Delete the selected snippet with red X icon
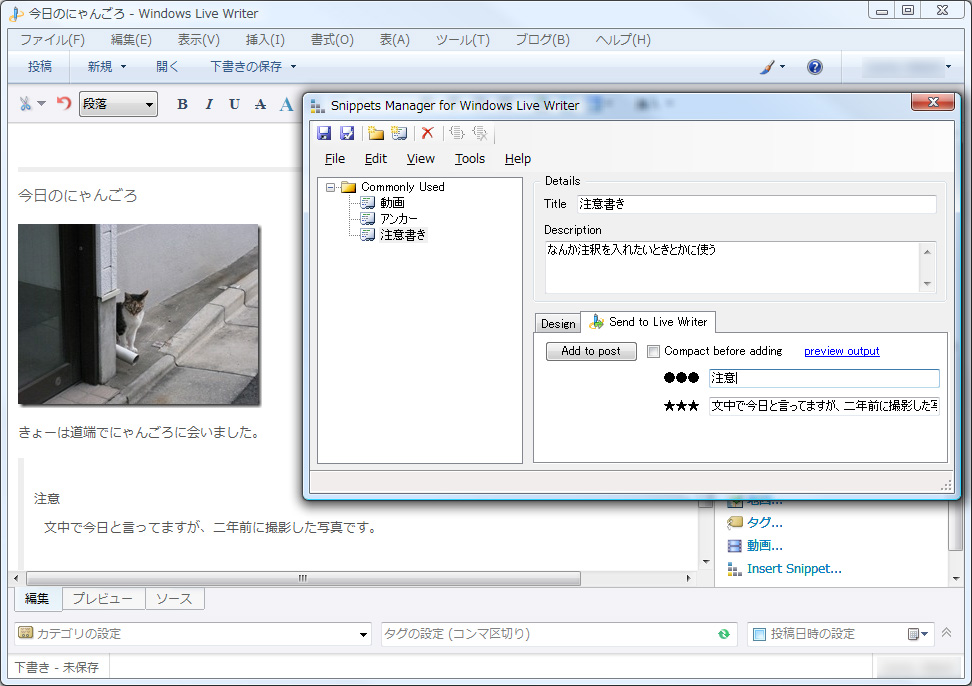The image size is (972, 686). coord(427,132)
